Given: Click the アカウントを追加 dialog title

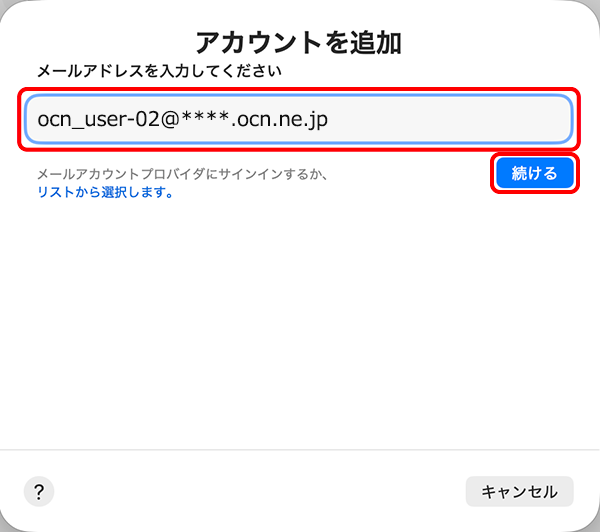Looking at the screenshot, I should tap(298, 42).
